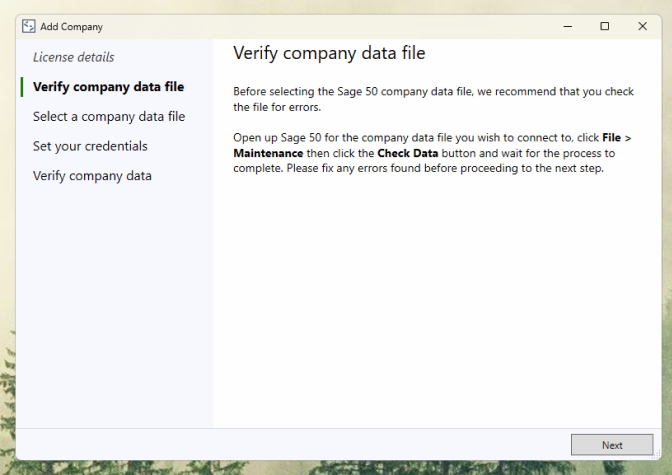Click the Verify company data file heading
Screen dimensions: 672x475
click(x=329, y=53)
